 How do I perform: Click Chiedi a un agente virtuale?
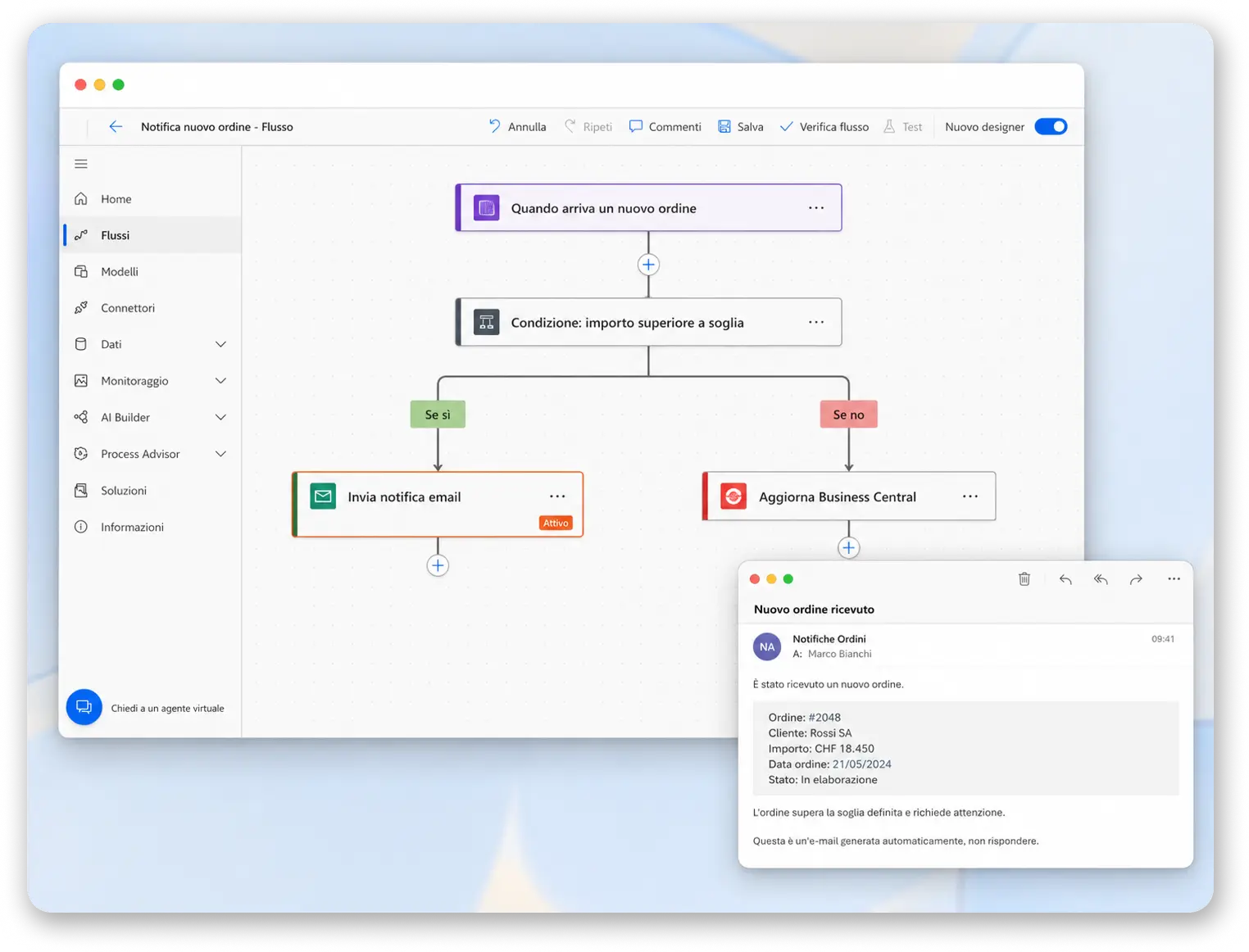[167, 708]
